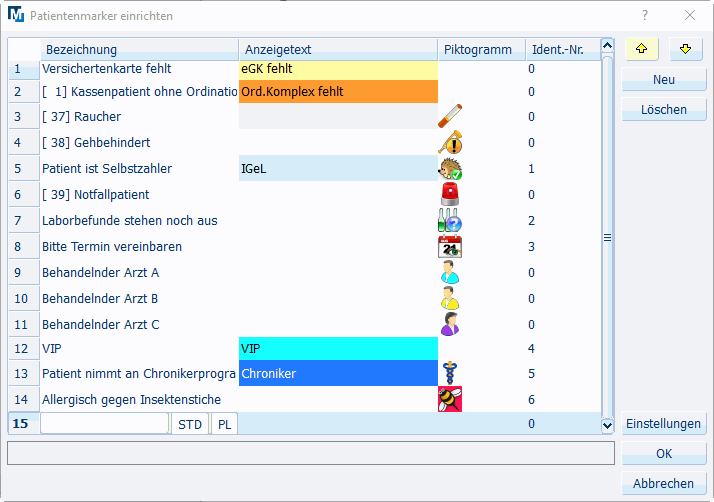The width and height of the screenshot is (714, 502).
Task: Open Einstellungen
Action: tap(663, 424)
